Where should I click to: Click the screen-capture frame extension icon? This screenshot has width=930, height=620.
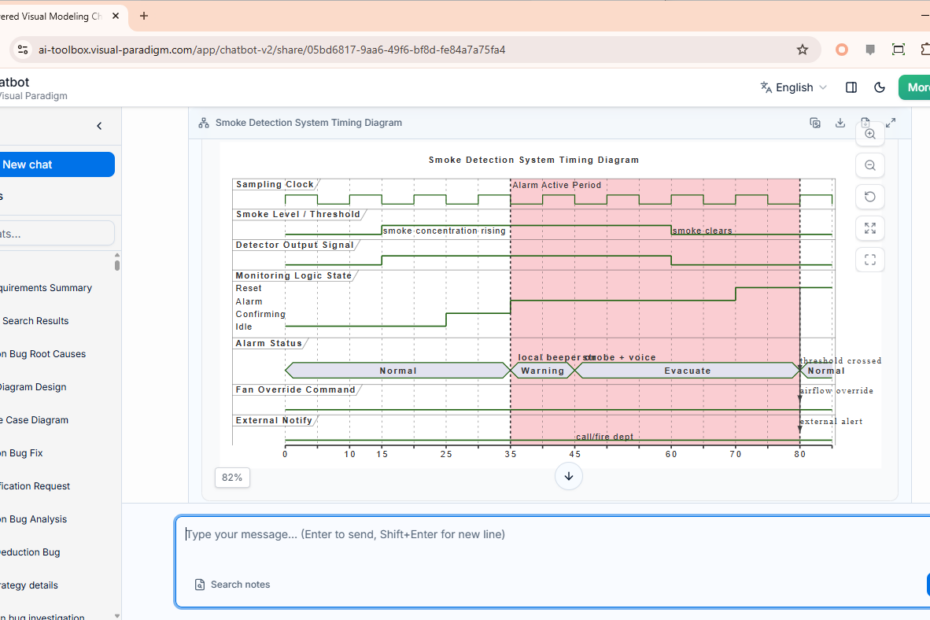(899, 50)
